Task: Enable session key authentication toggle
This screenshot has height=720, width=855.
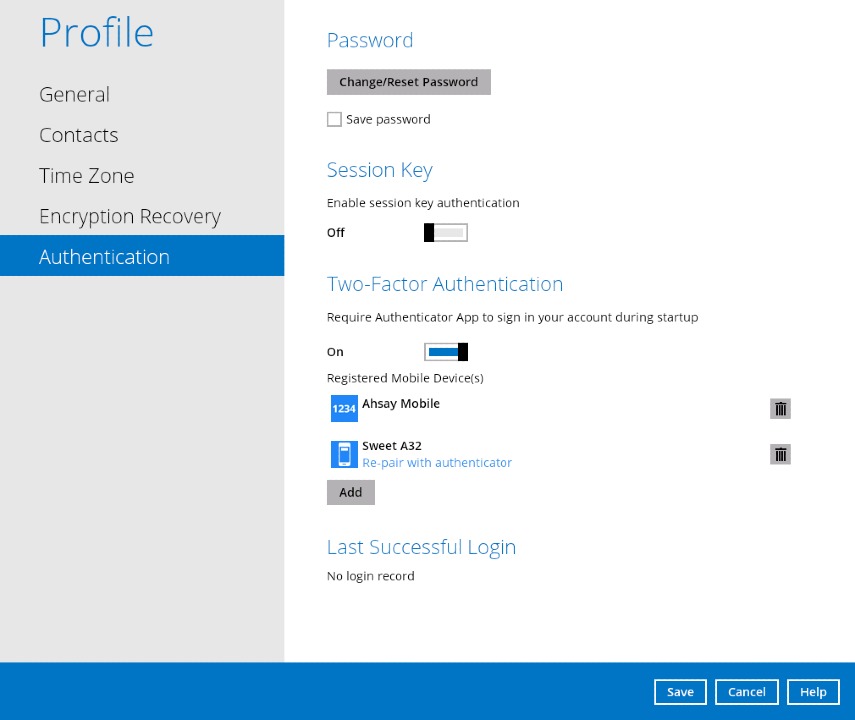Action: (x=446, y=233)
